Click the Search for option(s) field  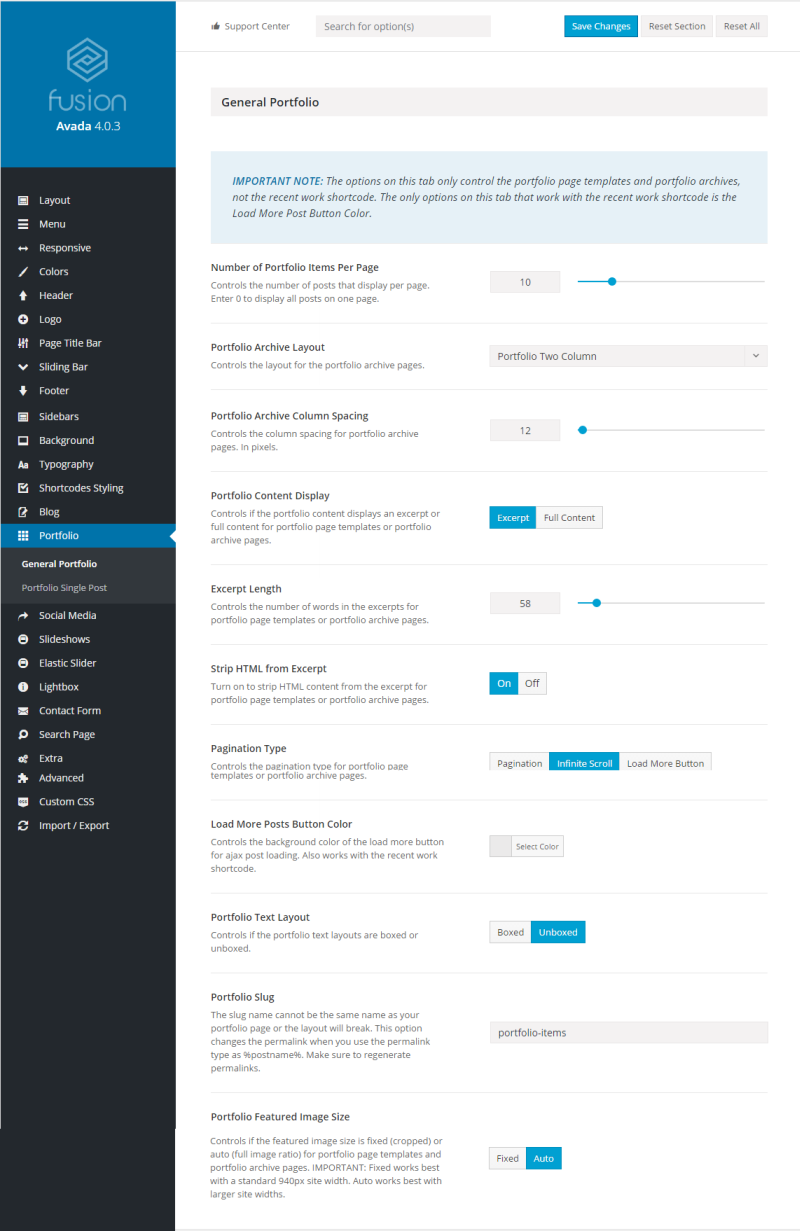coord(403,26)
